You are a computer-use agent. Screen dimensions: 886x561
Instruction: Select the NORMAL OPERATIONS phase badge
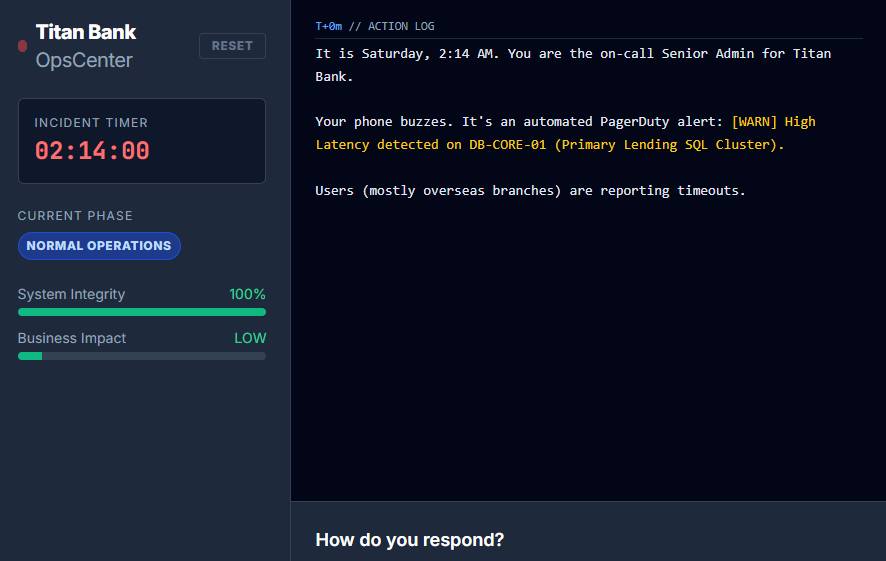tap(99, 246)
